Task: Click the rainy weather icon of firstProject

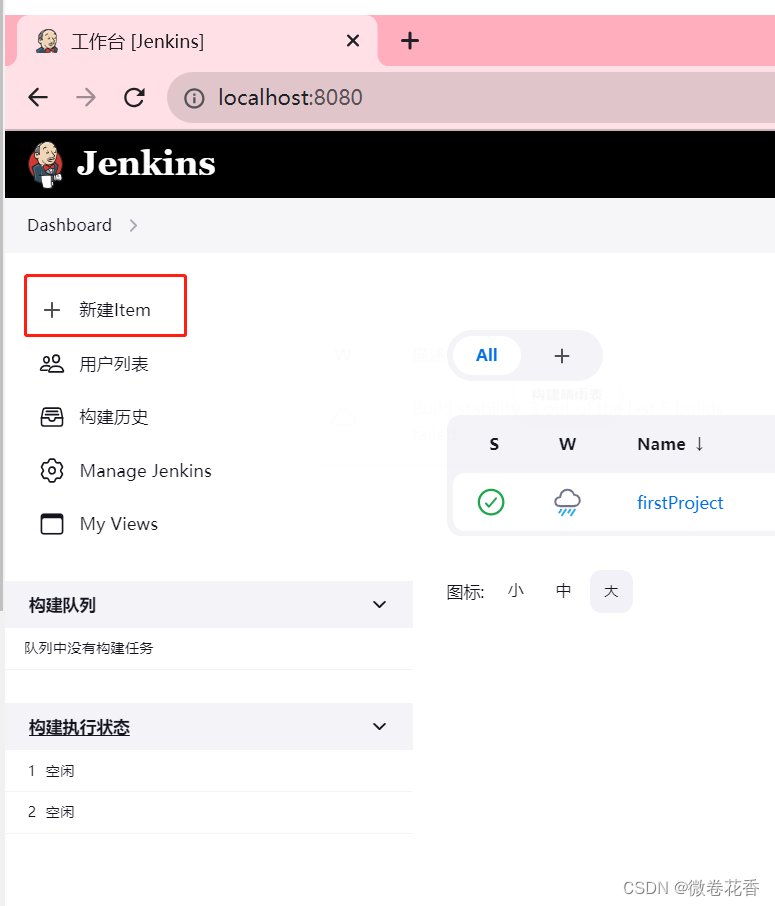Action: [568, 502]
